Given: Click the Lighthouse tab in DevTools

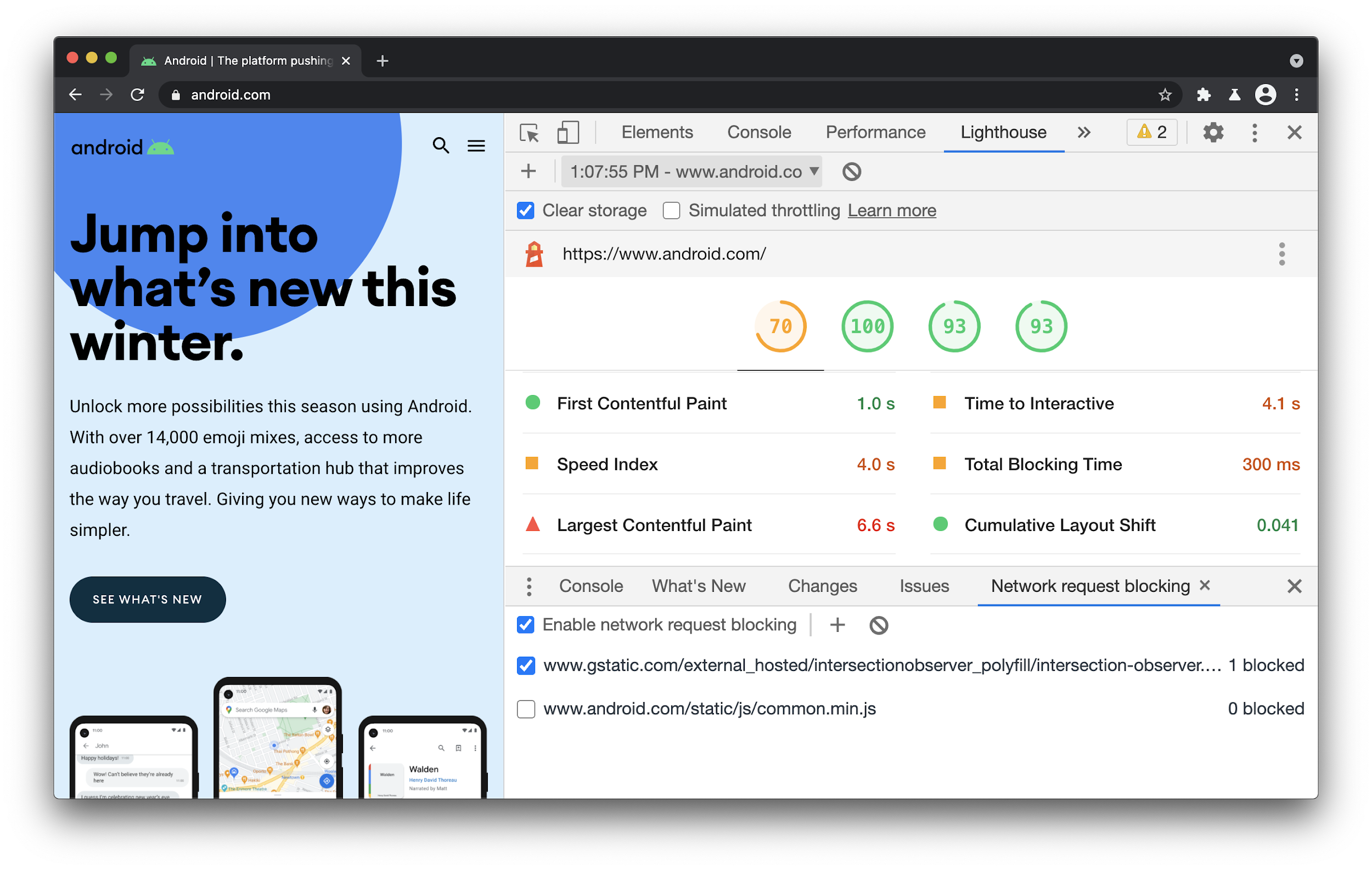Looking at the screenshot, I should click(1002, 132).
